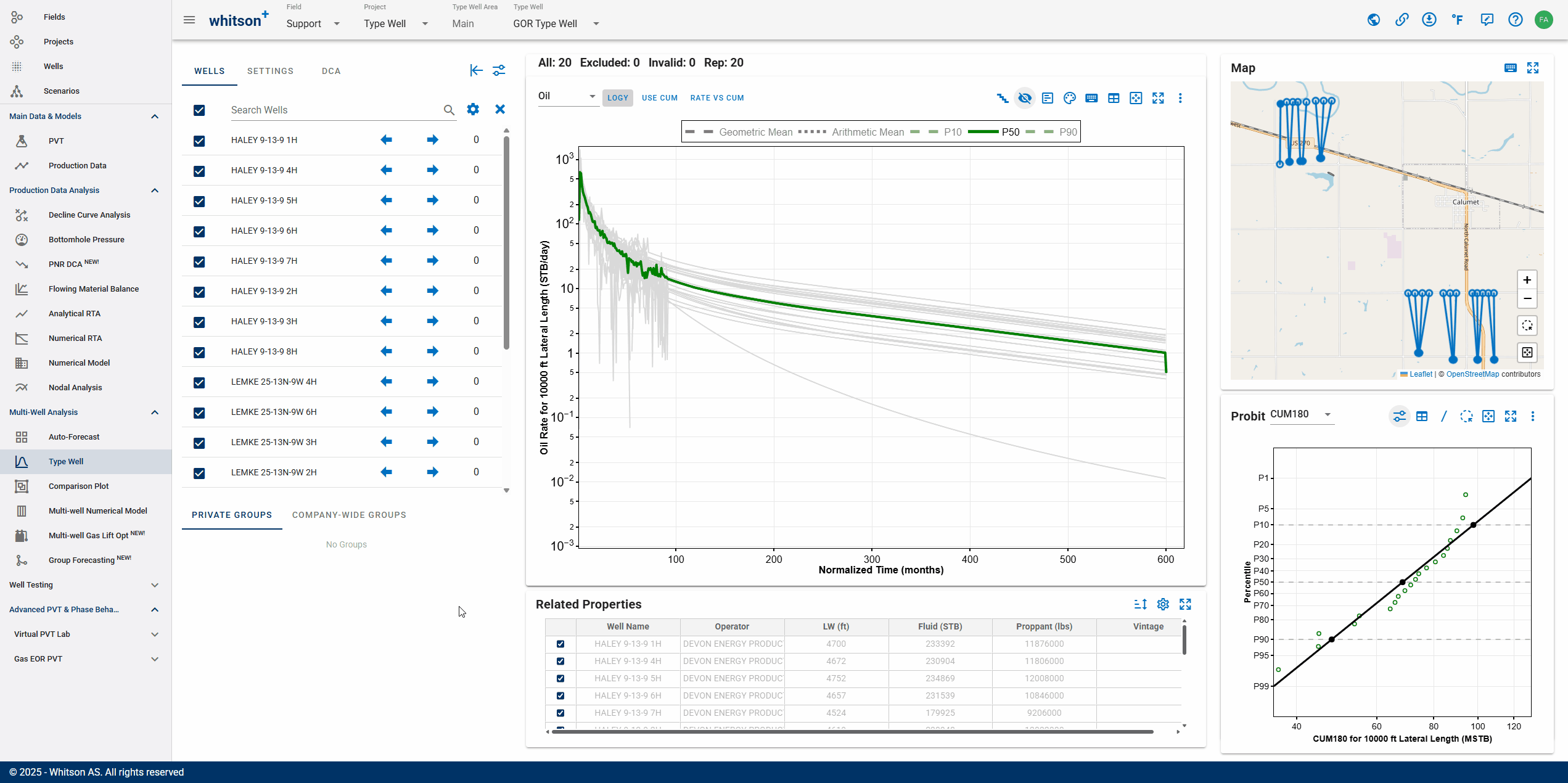Viewport: 1568px width, 783px height.
Task: Collapse the Multi-Well Analysis section
Action: click(x=155, y=412)
